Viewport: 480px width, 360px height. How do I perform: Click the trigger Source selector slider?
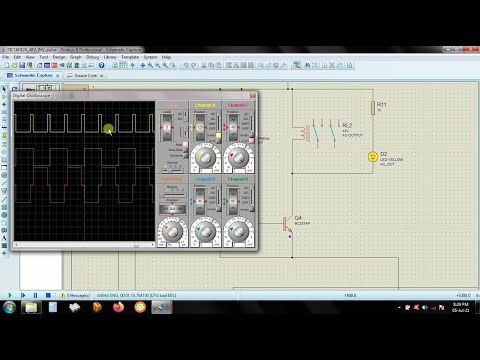173,171
